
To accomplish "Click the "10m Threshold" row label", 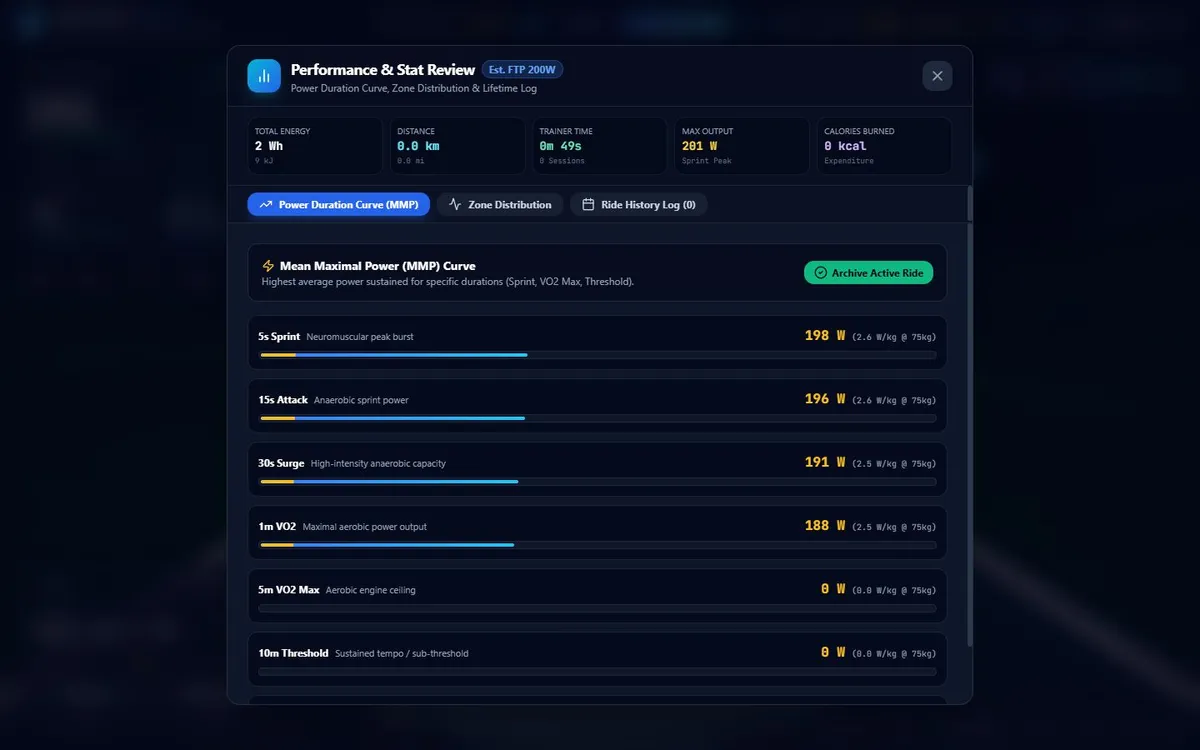I will pos(293,653).
